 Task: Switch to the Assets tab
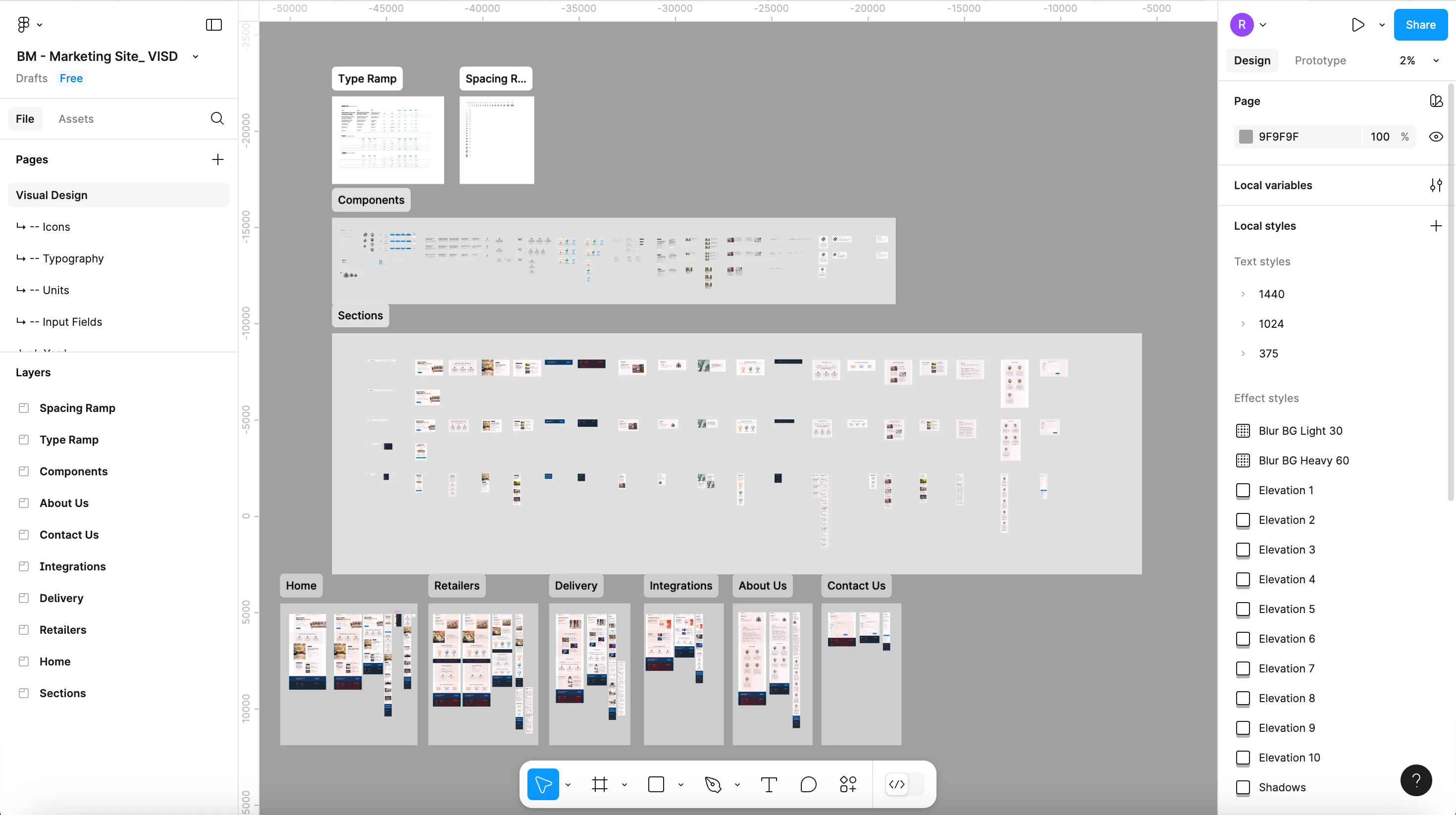pyautogui.click(x=76, y=119)
